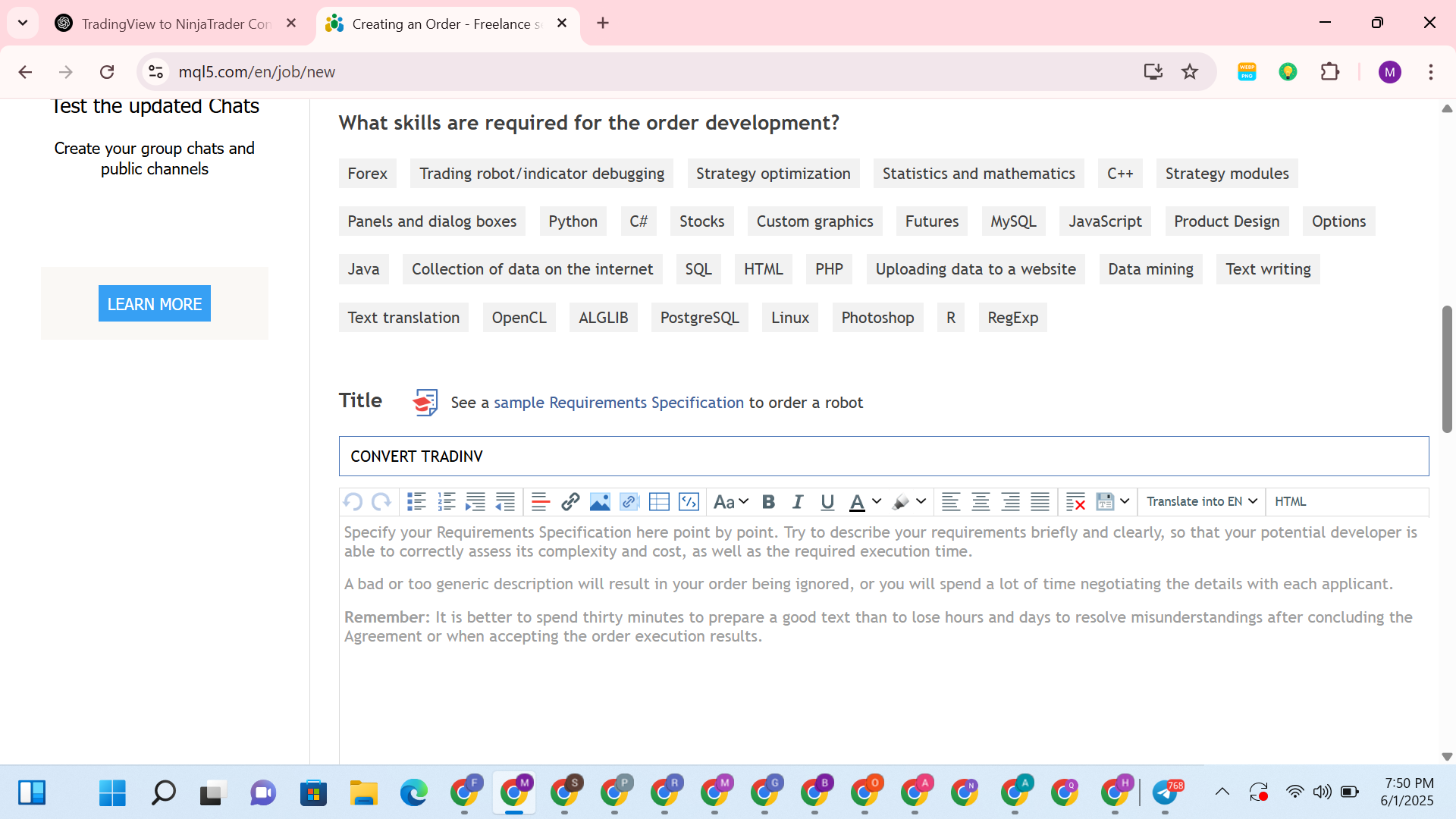Click the Title input field

[x=883, y=457]
